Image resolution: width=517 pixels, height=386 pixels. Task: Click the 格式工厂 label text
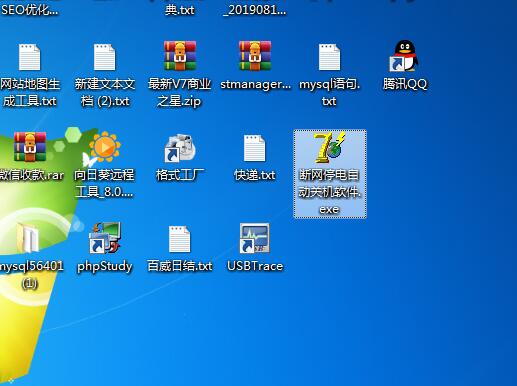pos(180,175)
